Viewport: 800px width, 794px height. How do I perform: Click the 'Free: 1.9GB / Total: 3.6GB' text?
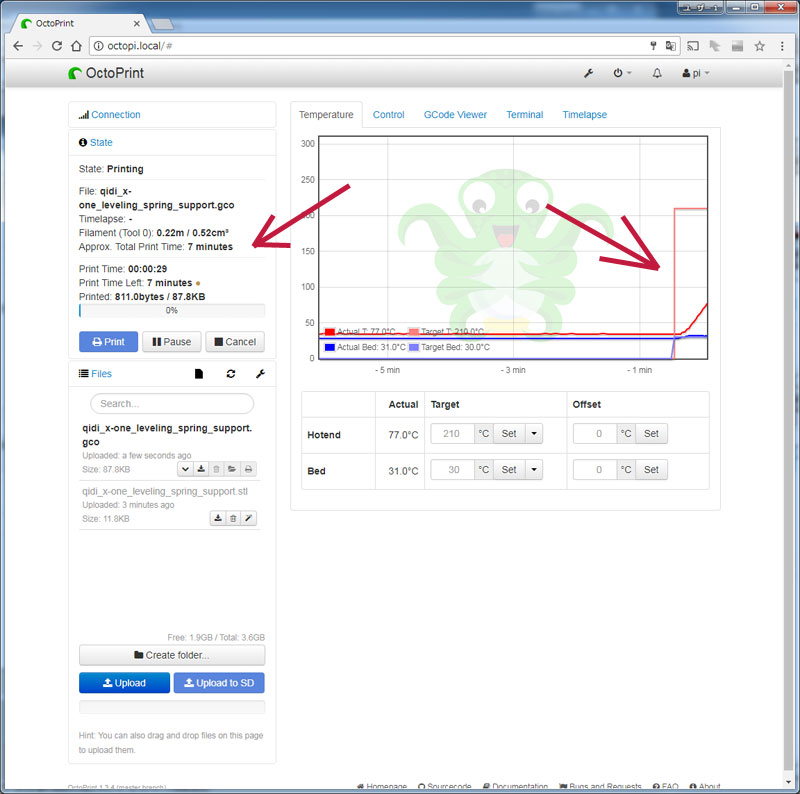pyautogui.click(x=216, y=637)
